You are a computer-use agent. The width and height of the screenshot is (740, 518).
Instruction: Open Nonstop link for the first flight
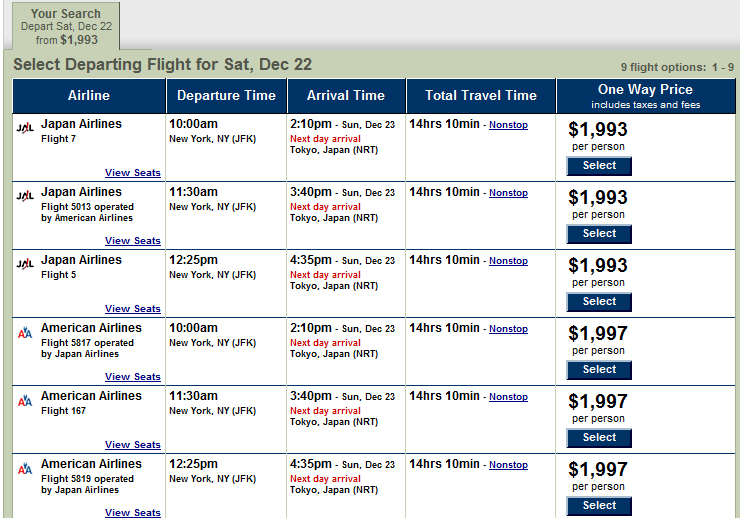tap(508, 125)
